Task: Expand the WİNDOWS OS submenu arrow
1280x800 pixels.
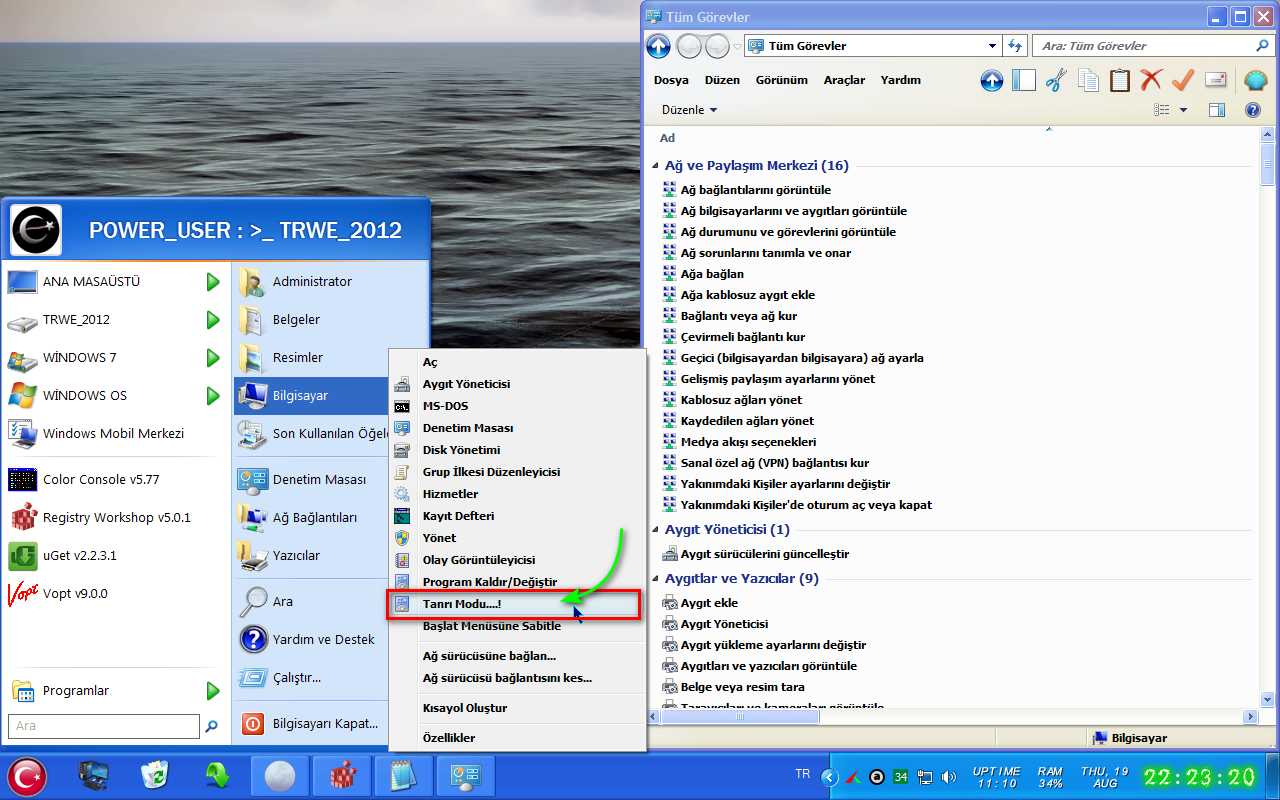Action: 213,396
